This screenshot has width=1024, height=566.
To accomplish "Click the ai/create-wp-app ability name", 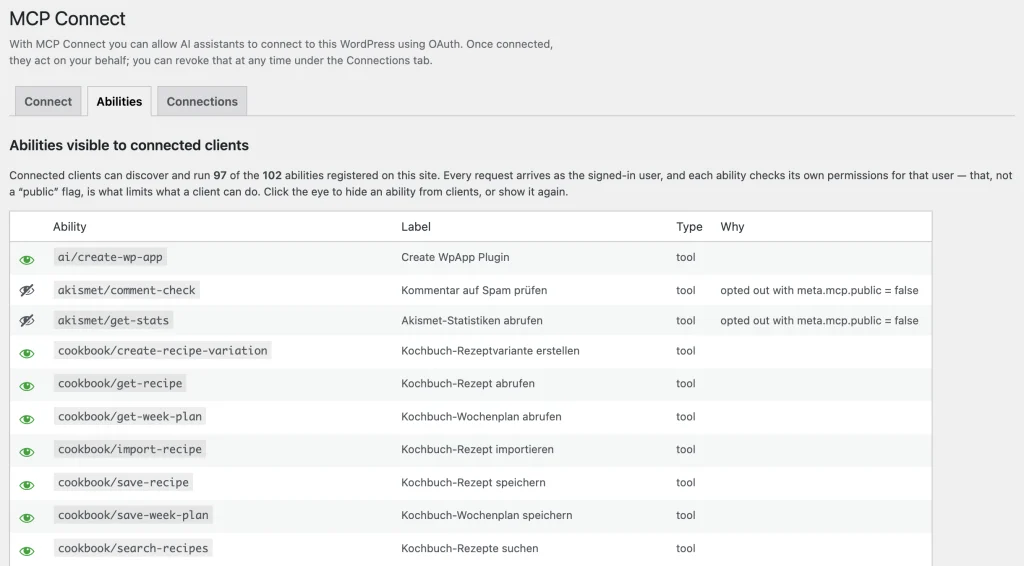I will pyautogui.click(x=110, y=257).
